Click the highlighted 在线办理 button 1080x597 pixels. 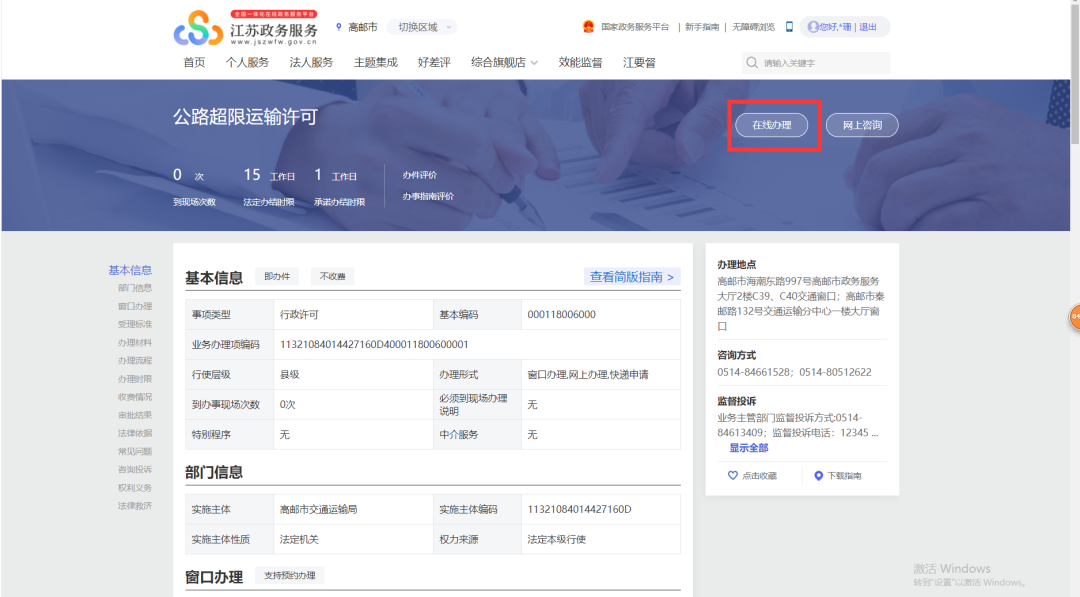point(773,124)
